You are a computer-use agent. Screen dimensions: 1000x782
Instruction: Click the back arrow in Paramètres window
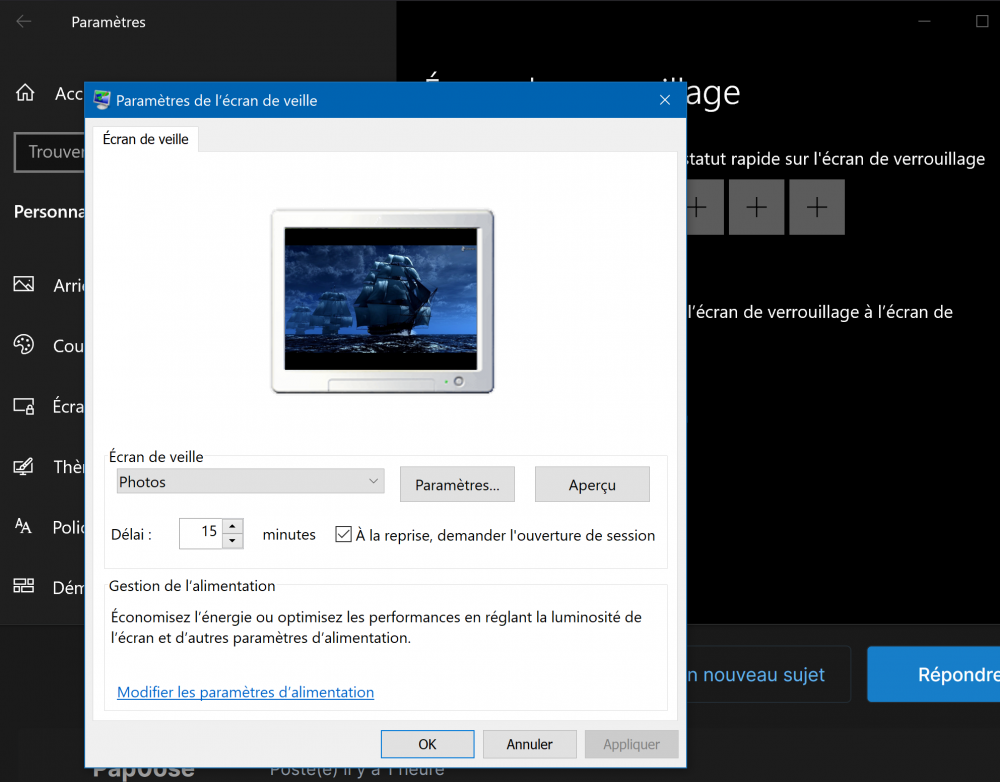pos(23,21)
